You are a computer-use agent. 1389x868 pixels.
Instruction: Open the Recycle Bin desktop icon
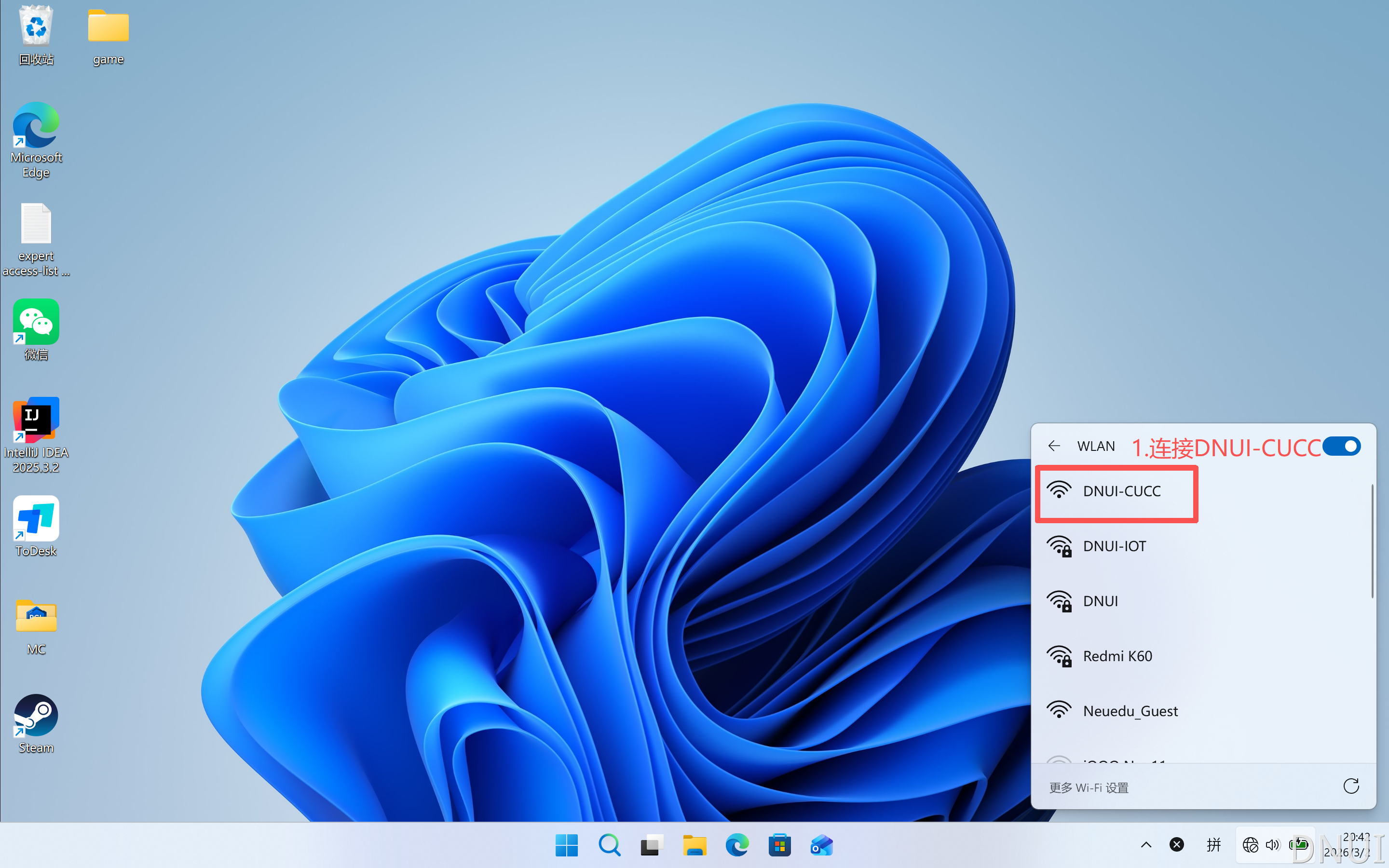pos(36,27)
